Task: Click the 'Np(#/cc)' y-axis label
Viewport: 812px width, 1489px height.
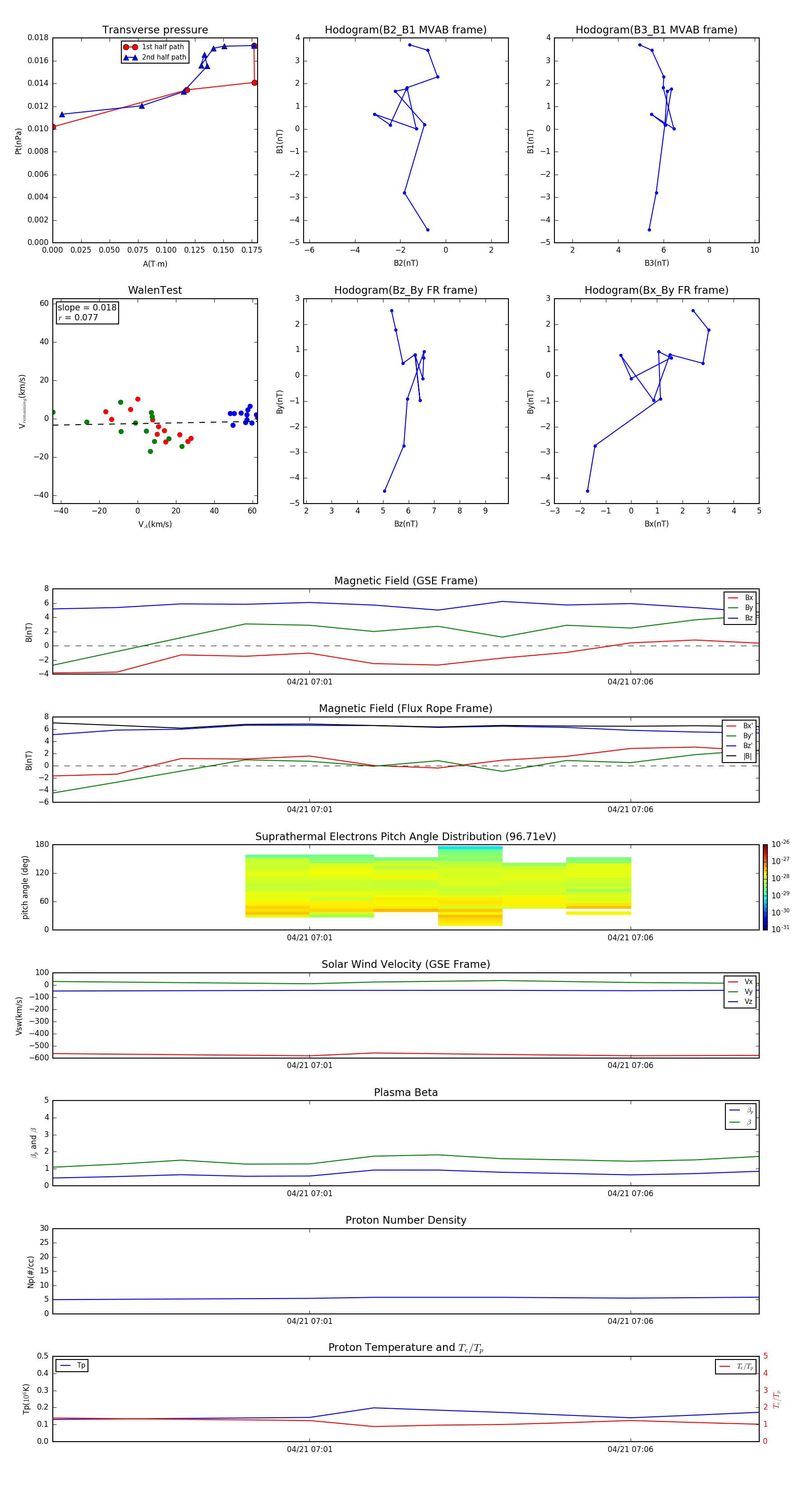Action: coord(31,1272)
